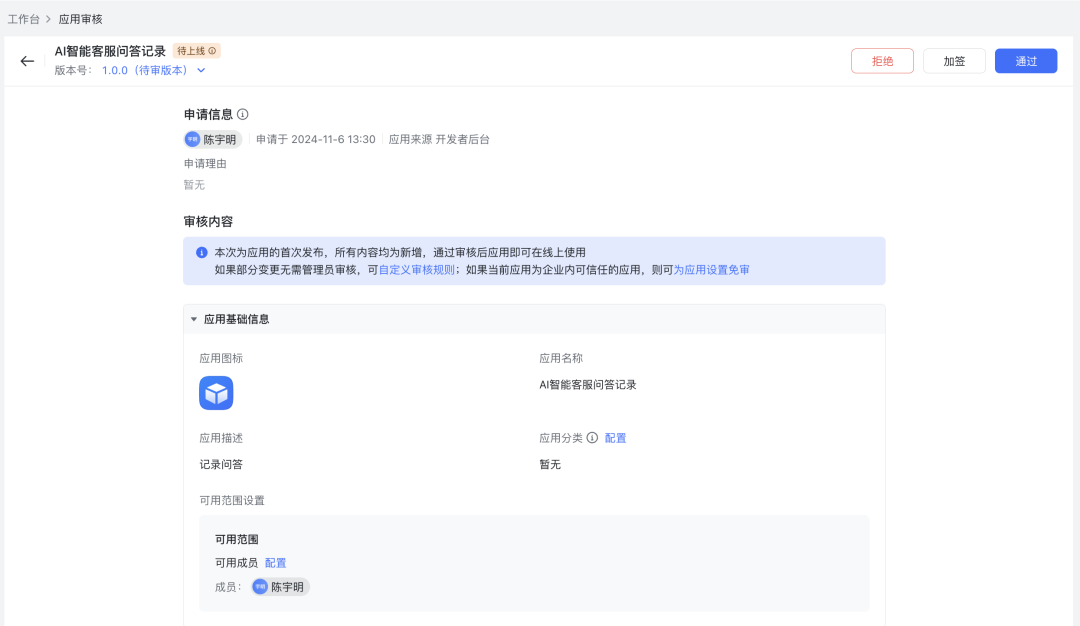Open the 自定义审核规则 link
The image size is (1080, 626).
415,269
